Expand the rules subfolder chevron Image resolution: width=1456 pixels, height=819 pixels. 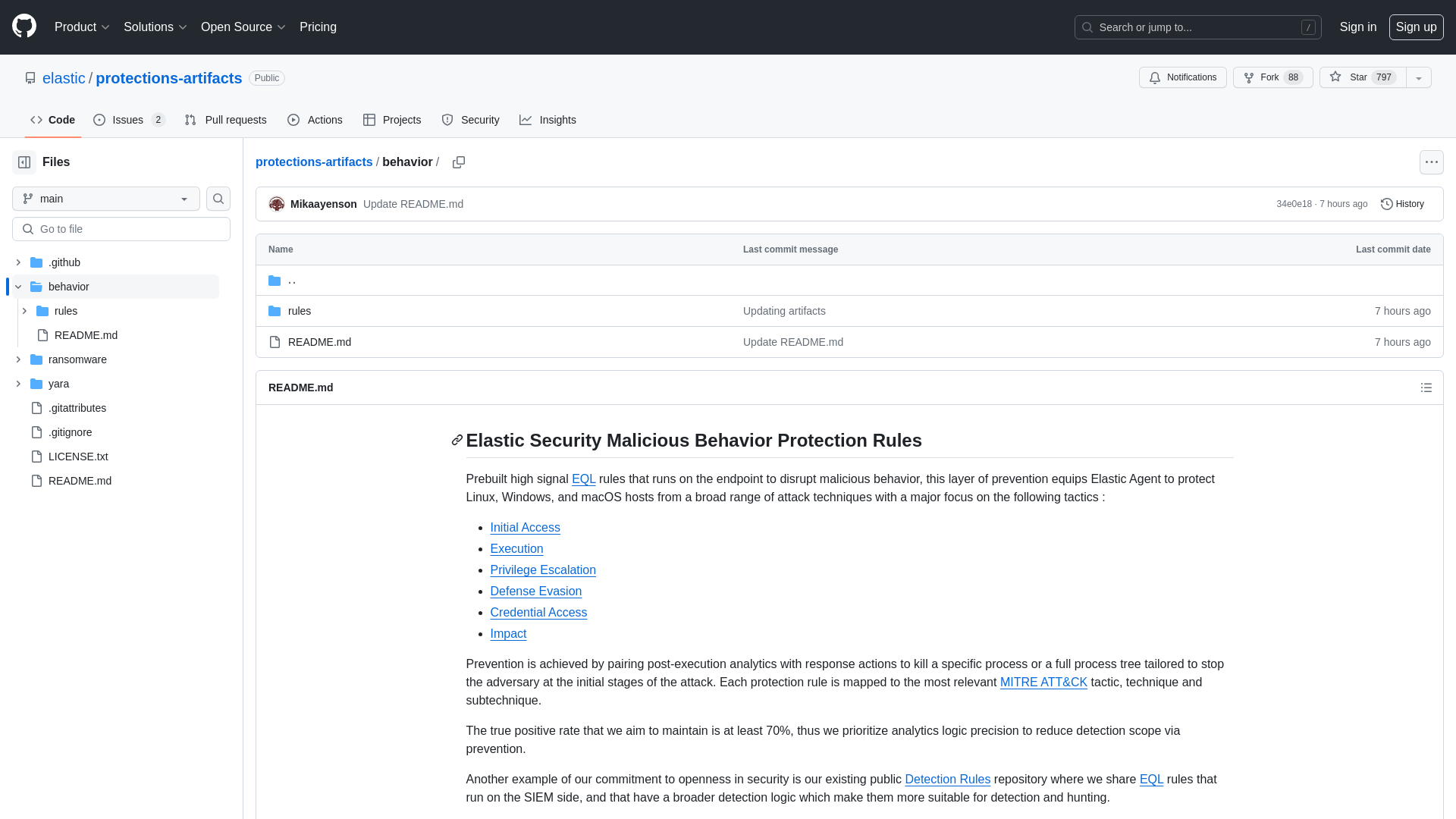click(24, 311)
